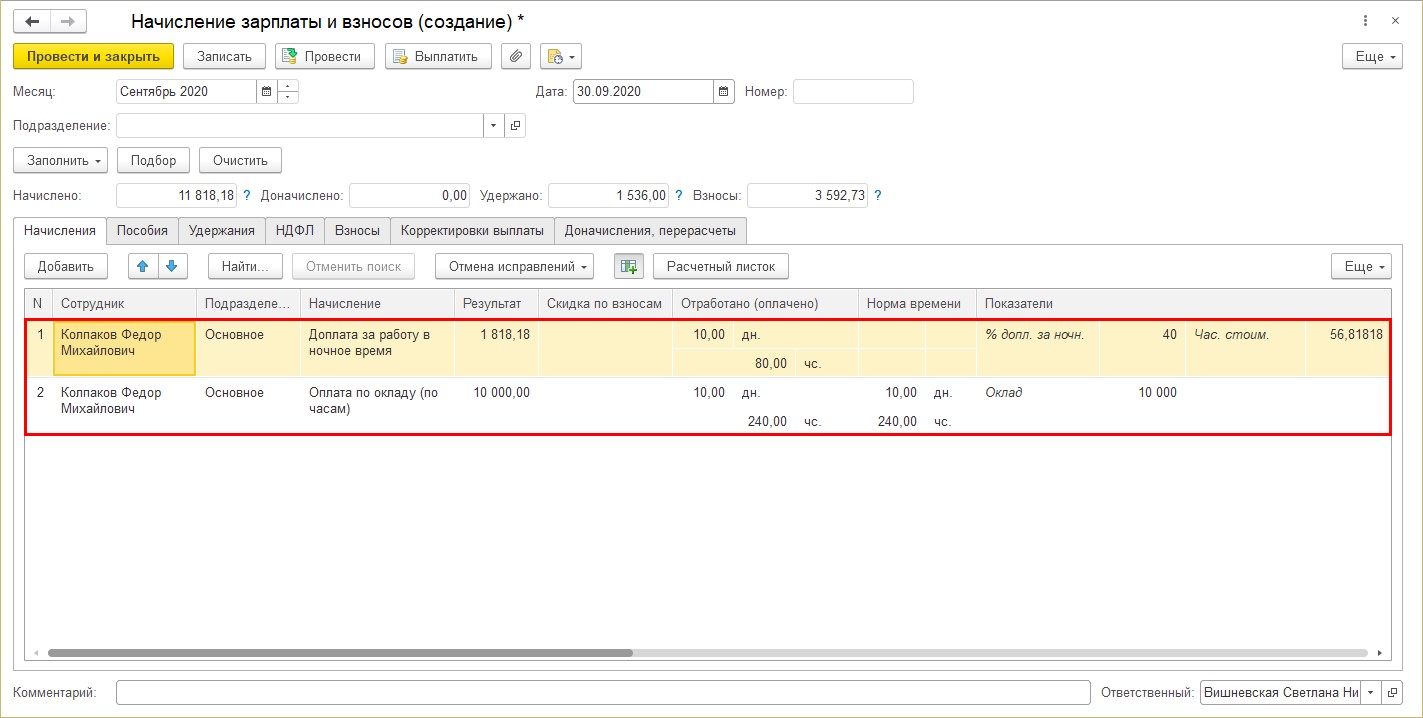This screenshot has height=718, width=1423.
Task: Open the calendar for the Месяц field
Action: click(x=266, y=91)
